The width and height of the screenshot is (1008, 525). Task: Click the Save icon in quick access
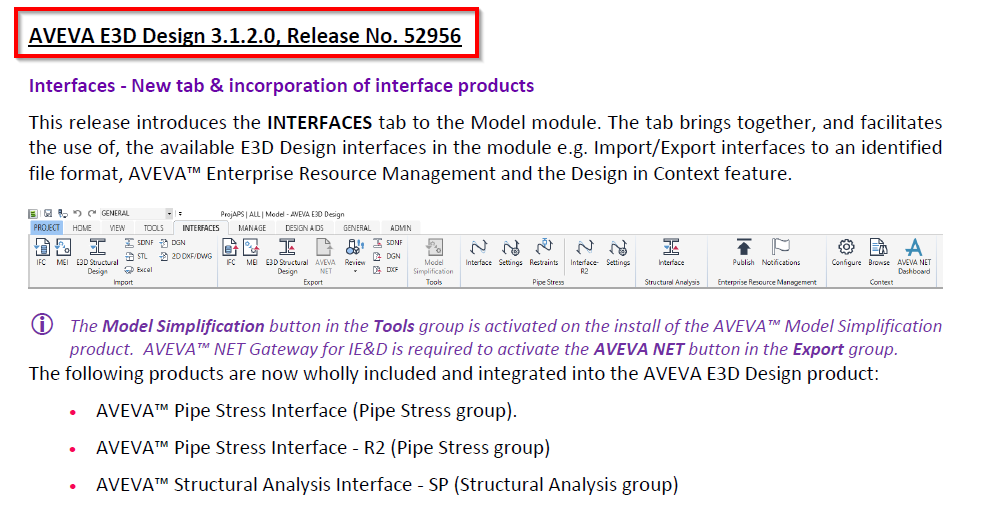48,213
